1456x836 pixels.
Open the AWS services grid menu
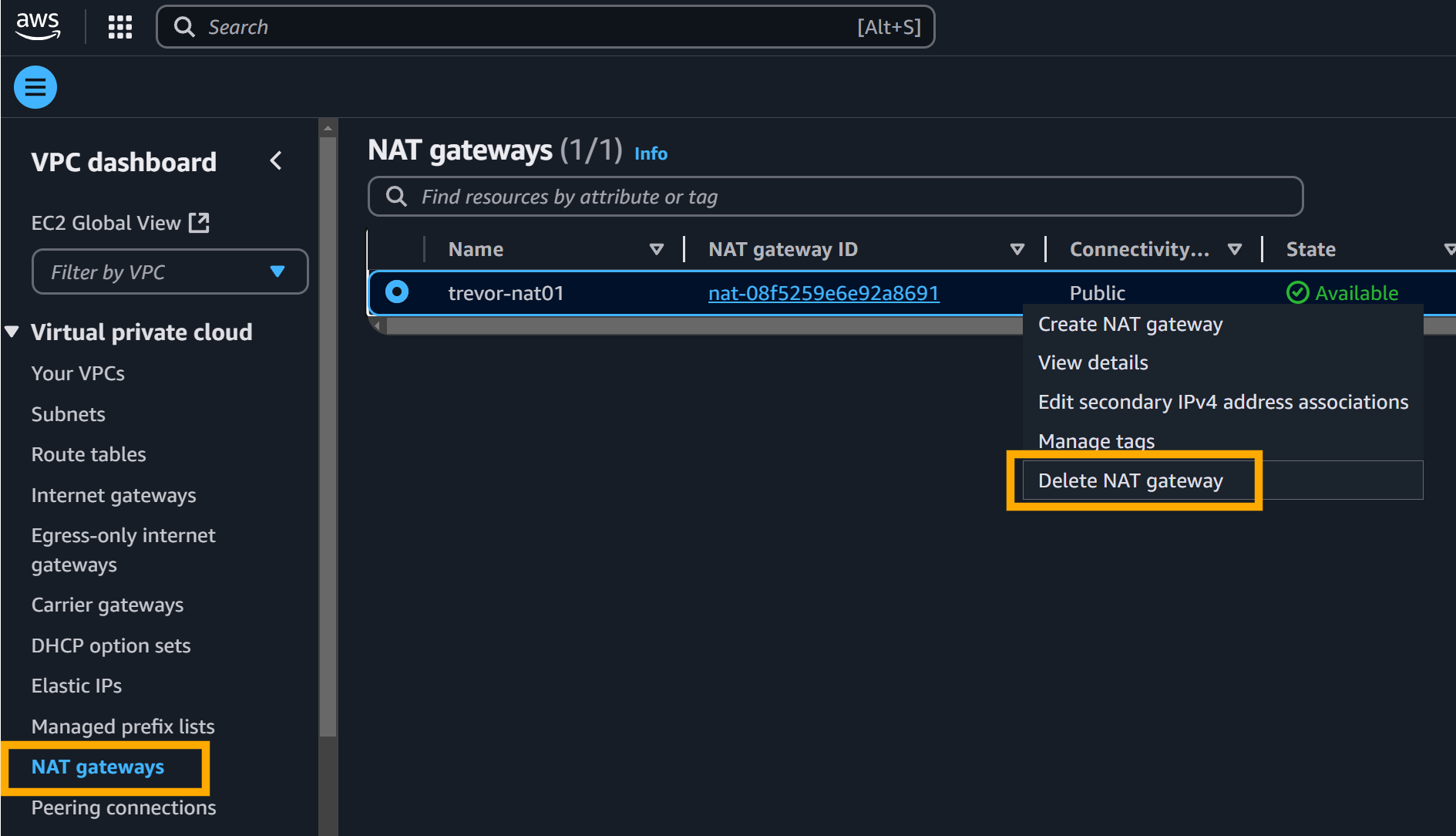[119, 26]
